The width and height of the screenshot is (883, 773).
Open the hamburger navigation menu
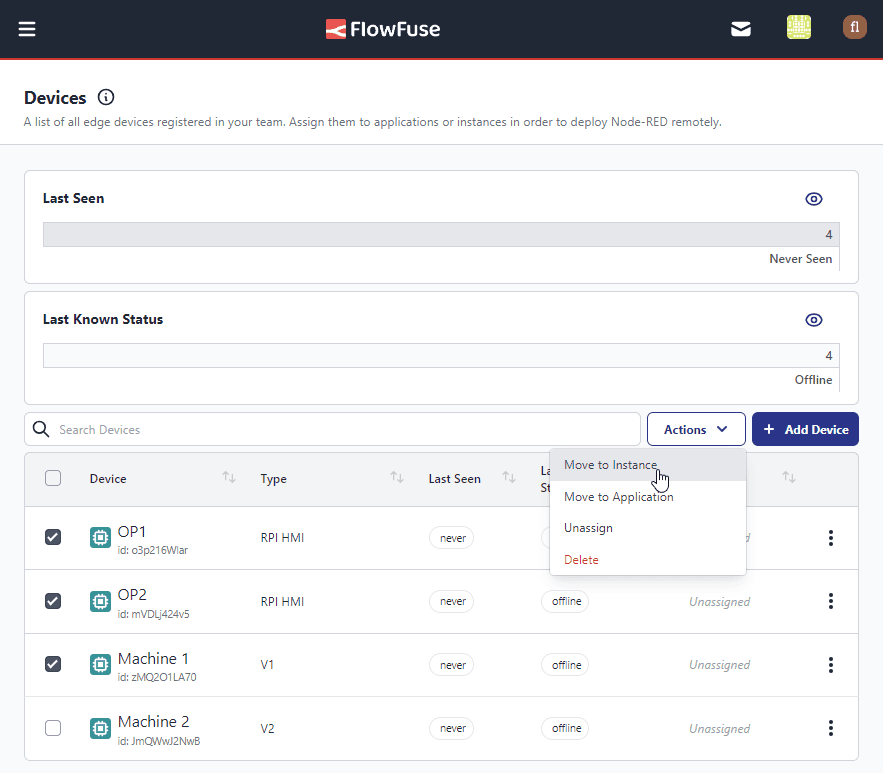pyautogui.click(x=26, y=28)
